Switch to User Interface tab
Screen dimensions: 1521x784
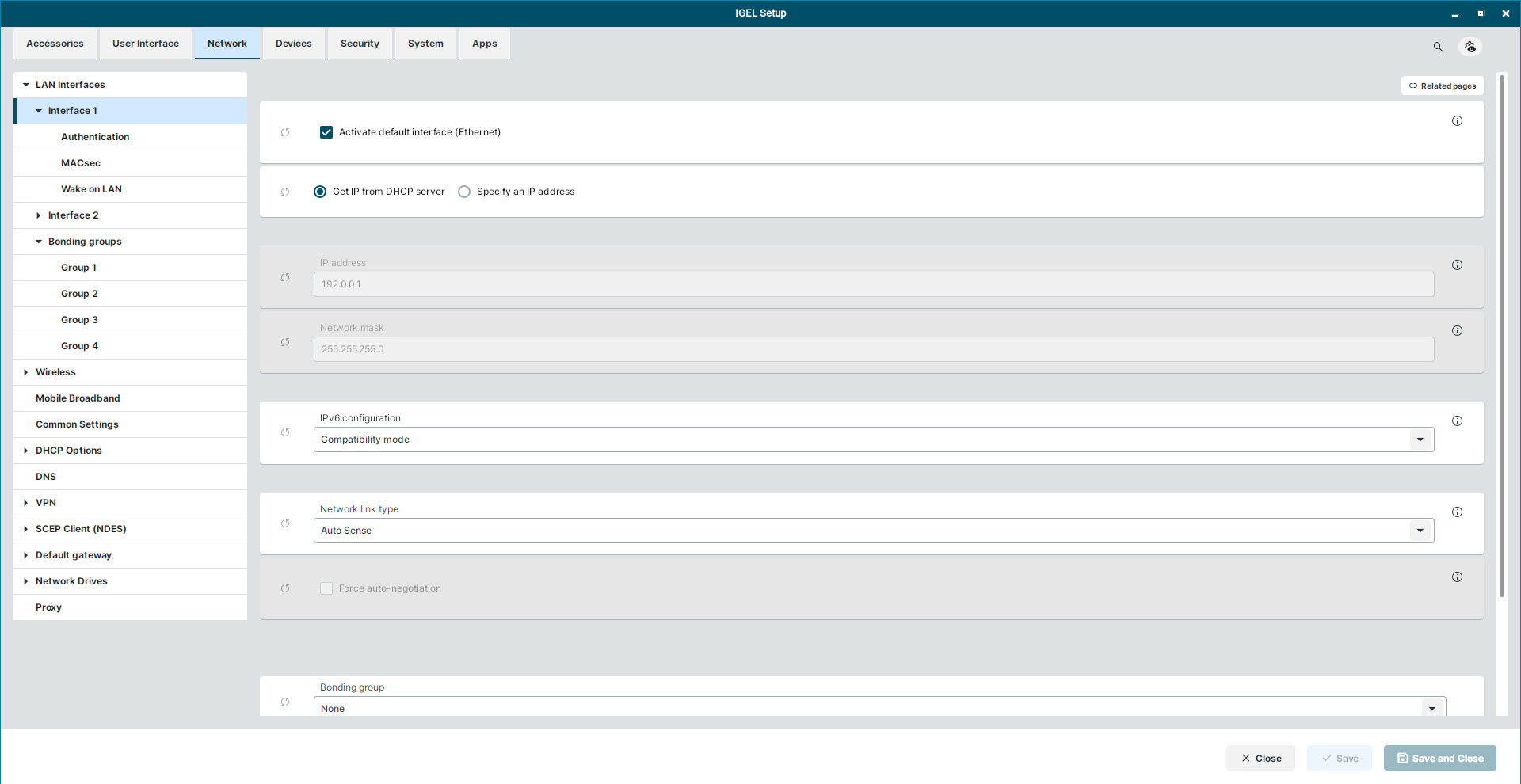tap(146, 44)
